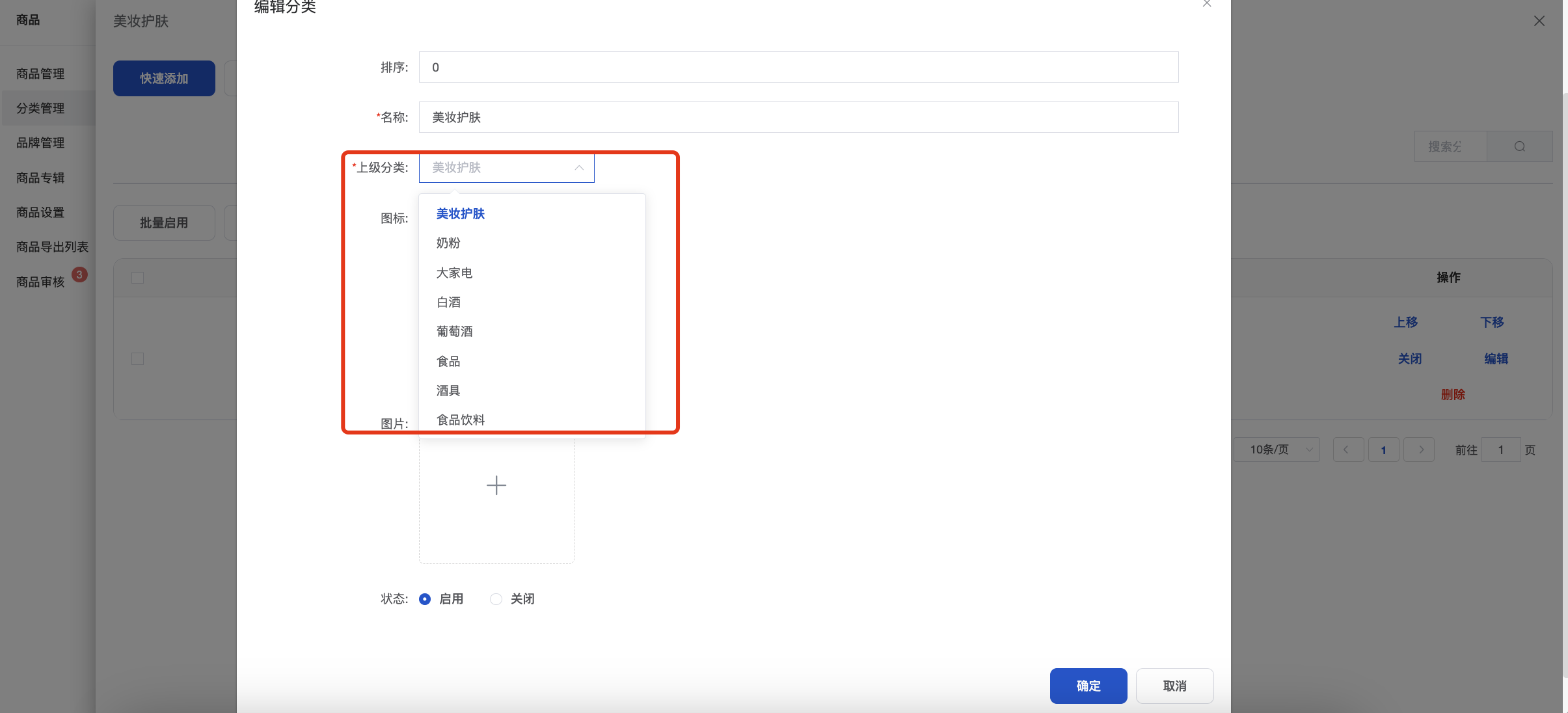Collapse the 上级分类 dropdown arrow
This screenshot has width=1568, height=713.
click(578, 168)
